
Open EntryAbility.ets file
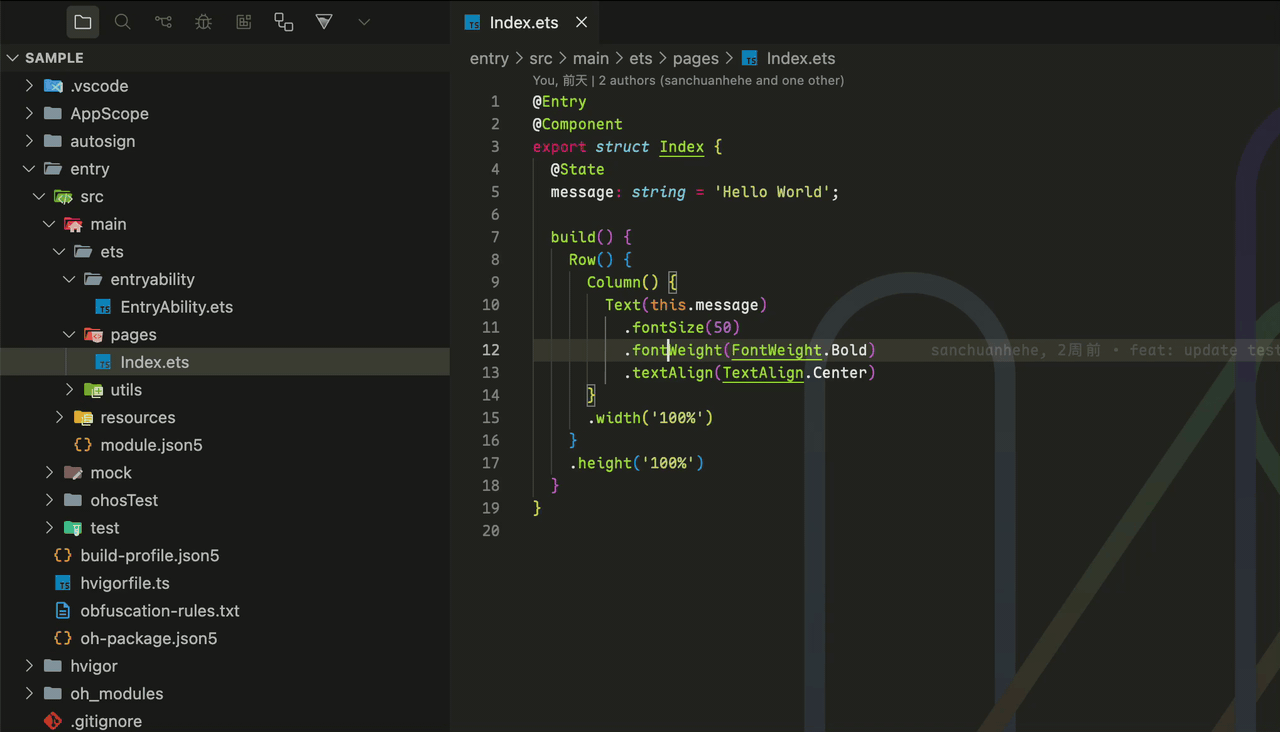pyautogui.click(x=176, y=307)
